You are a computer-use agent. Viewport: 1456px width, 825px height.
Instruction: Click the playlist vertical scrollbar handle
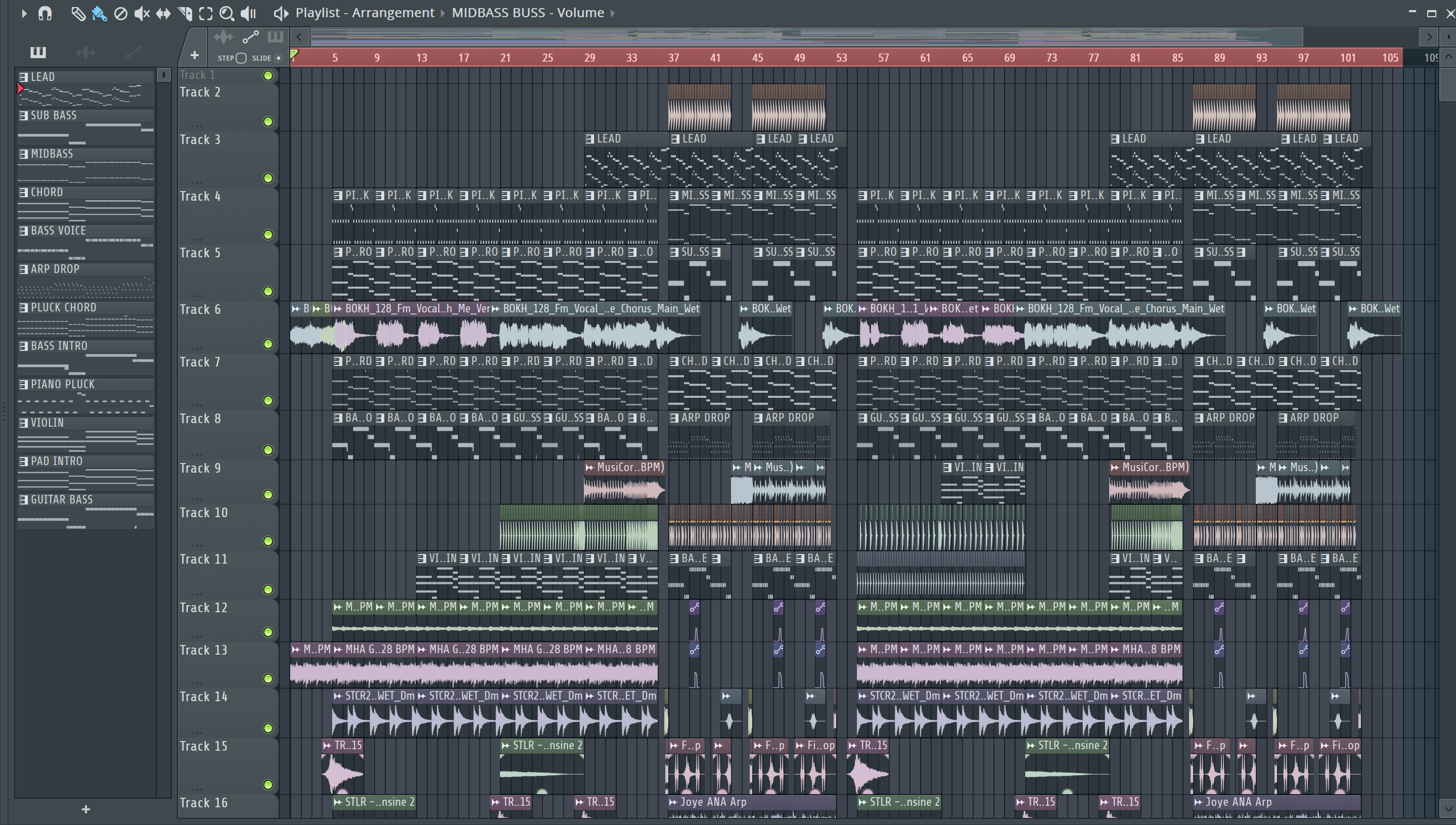[1448, 84]
